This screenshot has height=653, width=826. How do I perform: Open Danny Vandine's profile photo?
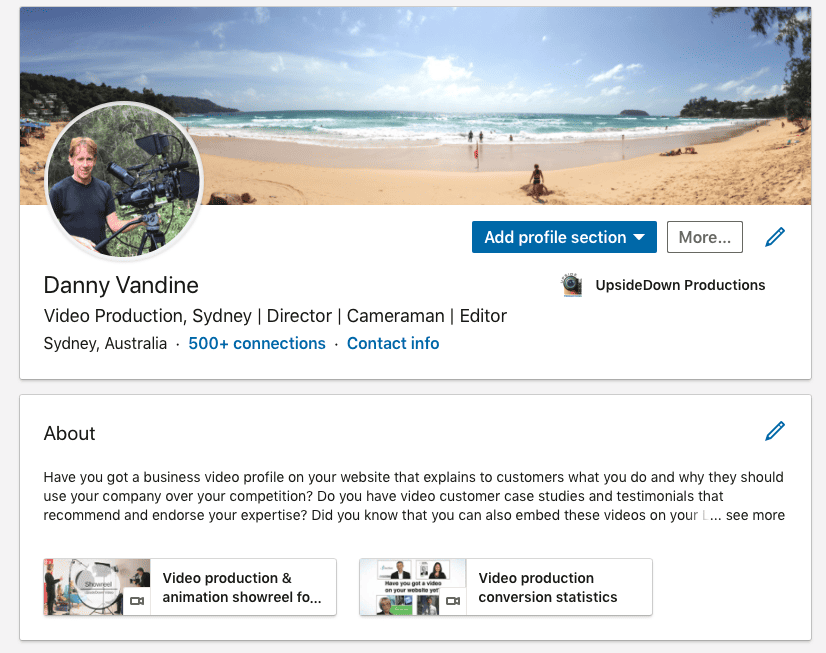point(124,180)
